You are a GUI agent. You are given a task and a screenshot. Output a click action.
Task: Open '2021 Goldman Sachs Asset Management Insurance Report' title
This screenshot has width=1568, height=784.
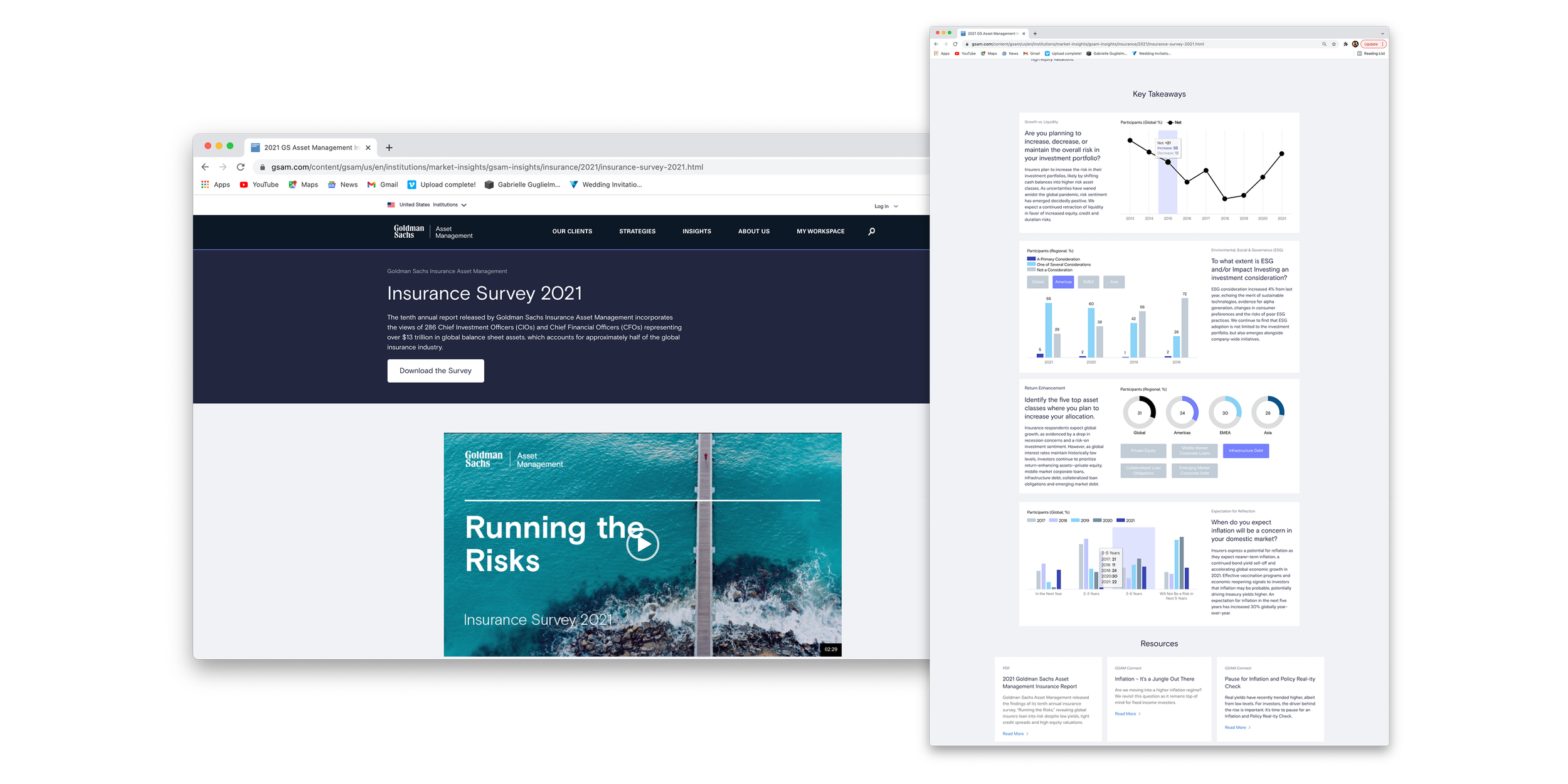tap(1039, 682)
